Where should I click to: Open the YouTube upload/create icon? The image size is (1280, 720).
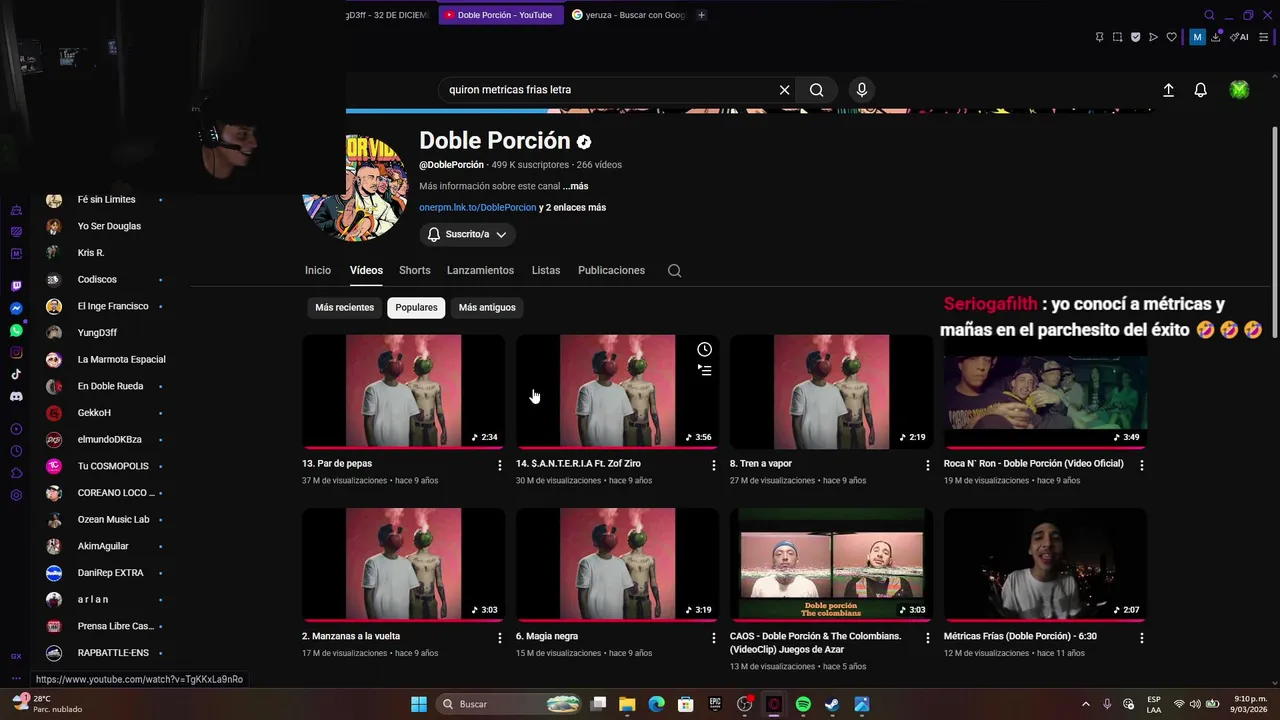(x=1168, y=90)
